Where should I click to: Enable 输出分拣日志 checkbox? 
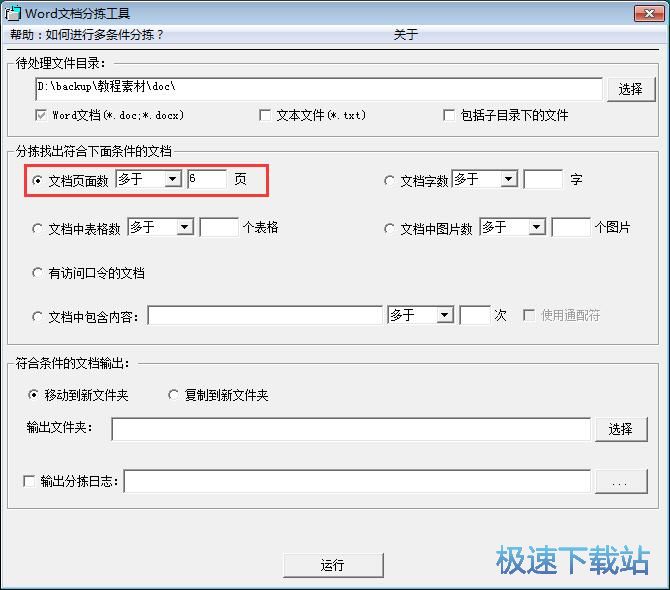pyautogui.click(x=29, y=481)
